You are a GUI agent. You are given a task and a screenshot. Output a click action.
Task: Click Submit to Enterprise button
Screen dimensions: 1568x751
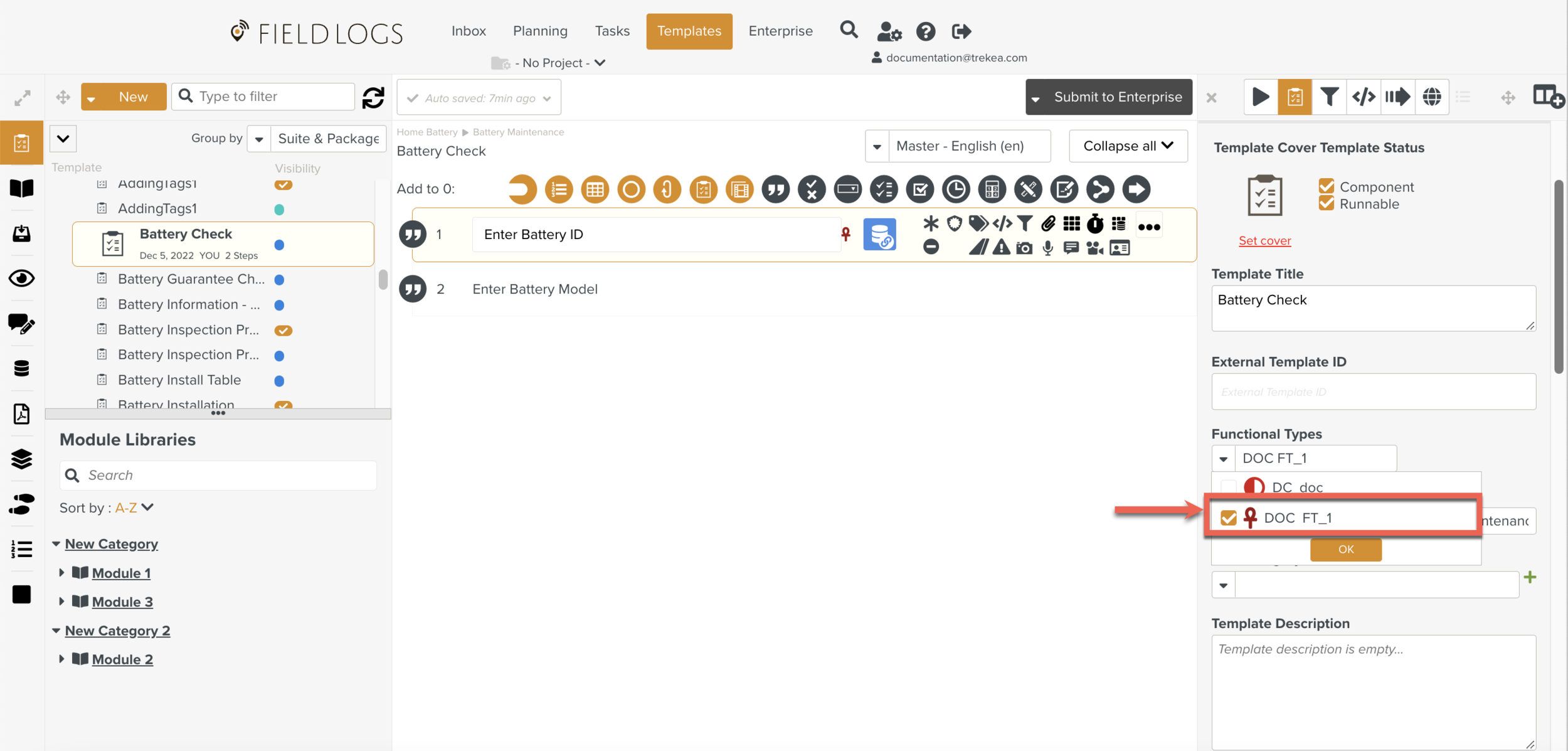click(1117, 97)
